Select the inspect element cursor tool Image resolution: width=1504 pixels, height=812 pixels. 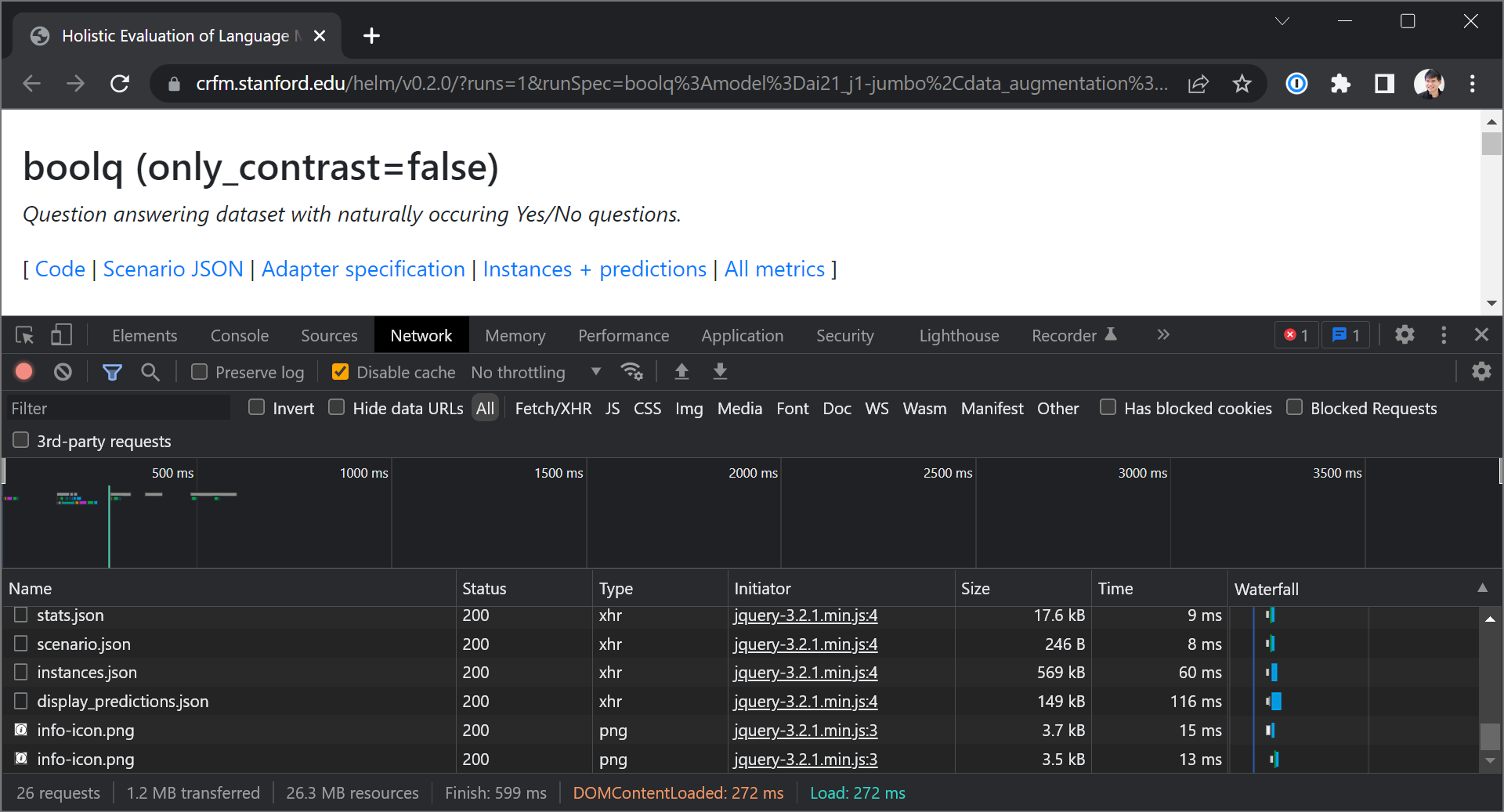pos(23,335)
